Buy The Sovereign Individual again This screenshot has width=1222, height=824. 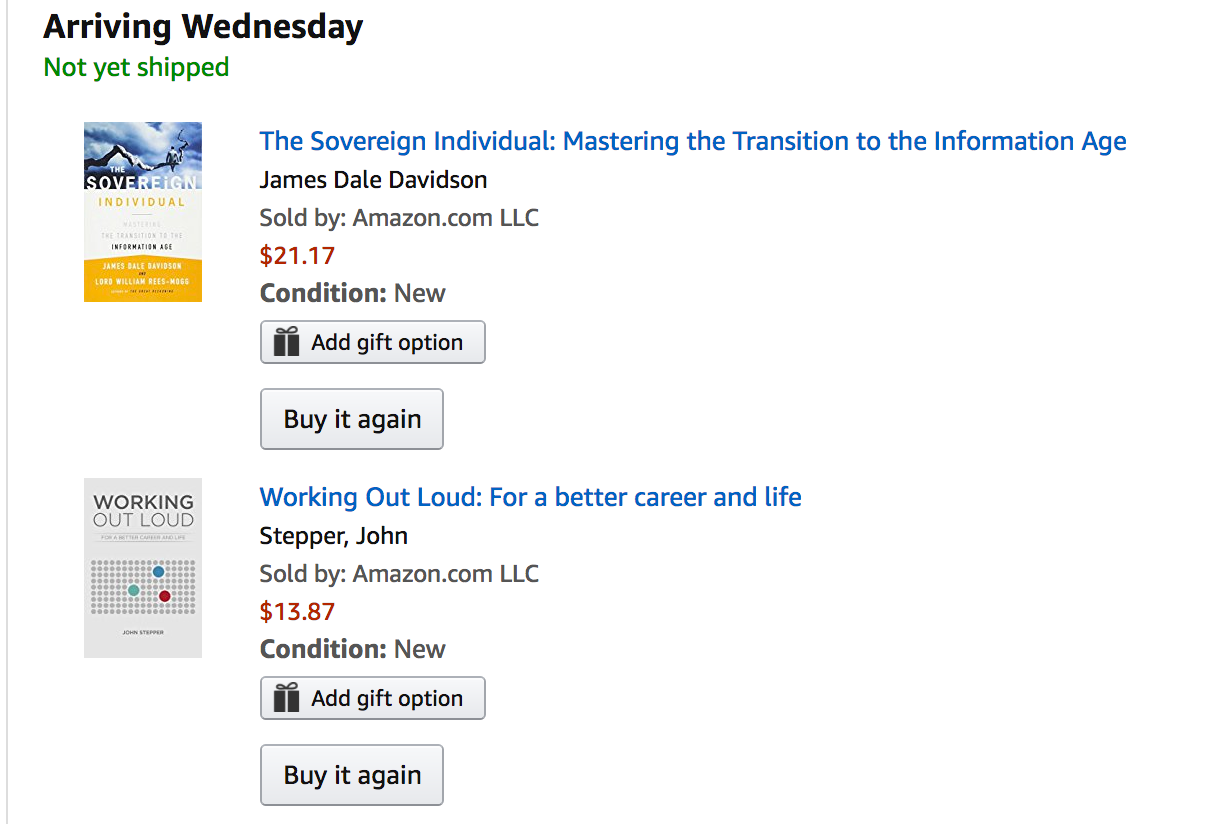(x=352, y=419)
